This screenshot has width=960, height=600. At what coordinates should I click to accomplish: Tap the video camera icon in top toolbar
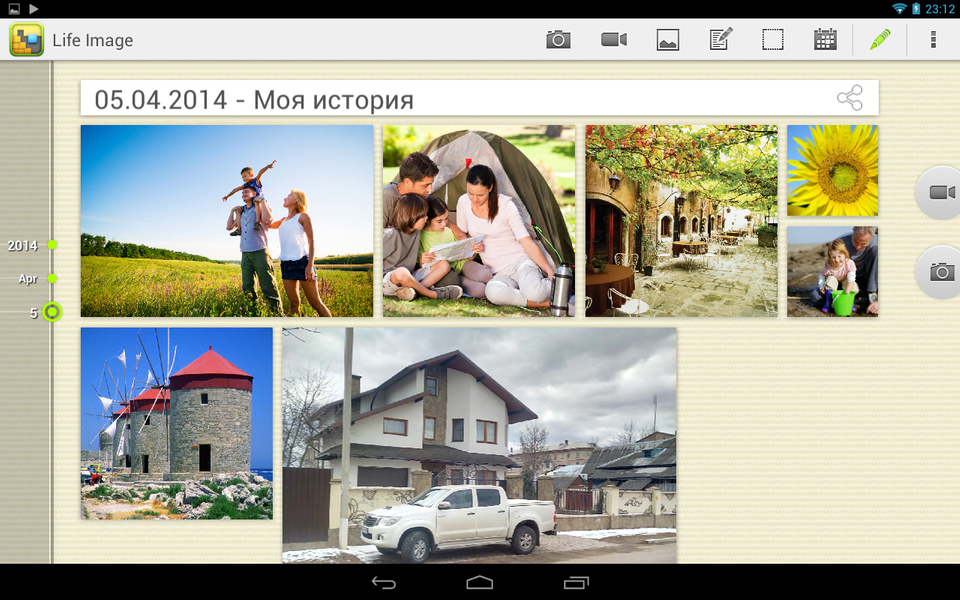[x=613, y=40]
